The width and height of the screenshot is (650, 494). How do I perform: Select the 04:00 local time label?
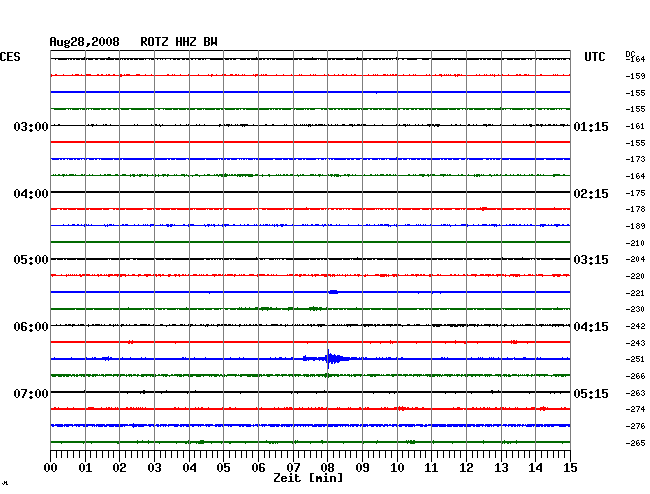point(31,194)
